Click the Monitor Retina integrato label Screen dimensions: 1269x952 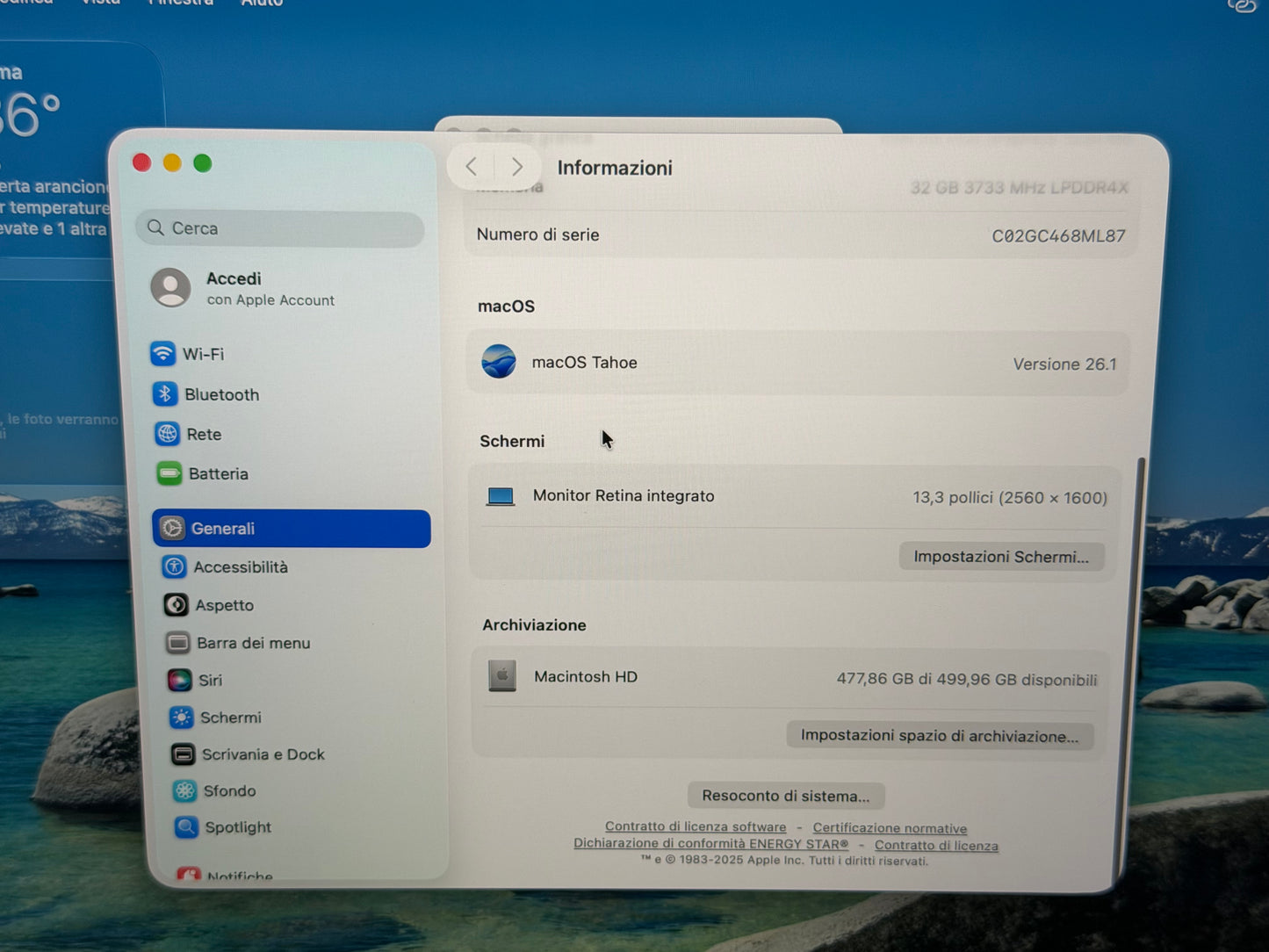[x=624, y=495]
